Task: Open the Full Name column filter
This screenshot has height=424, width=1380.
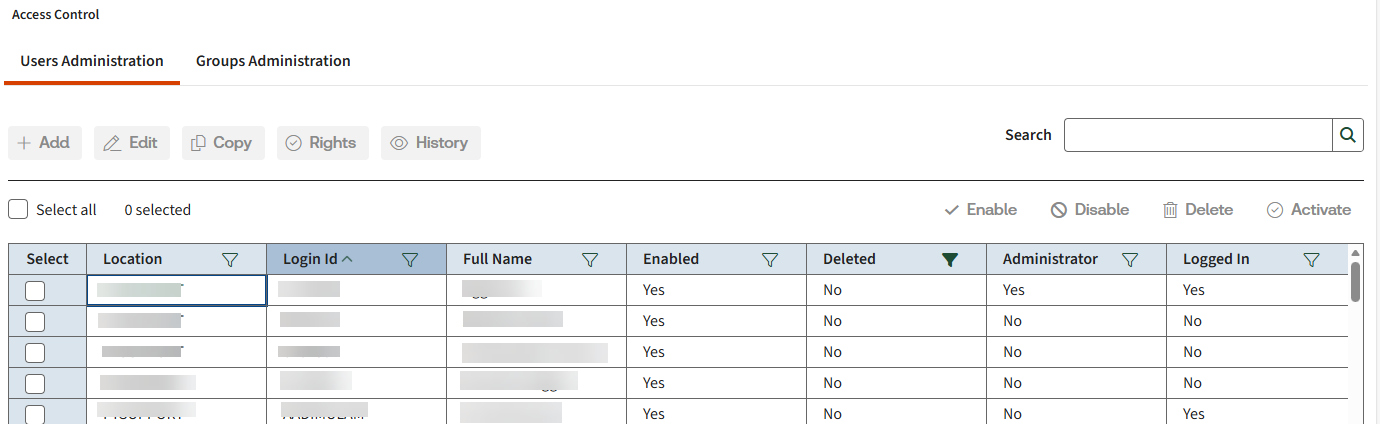Action: coord(590,260)
